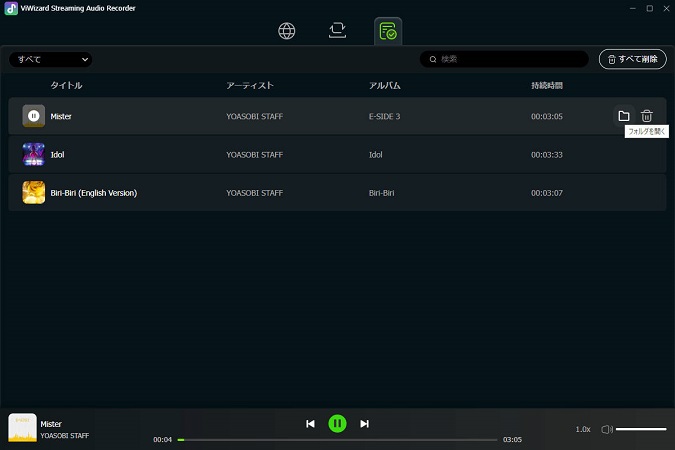Viewport: 675px width, 450px height.
Task: Click the 持続時間 column header
Action: (547, 85)
